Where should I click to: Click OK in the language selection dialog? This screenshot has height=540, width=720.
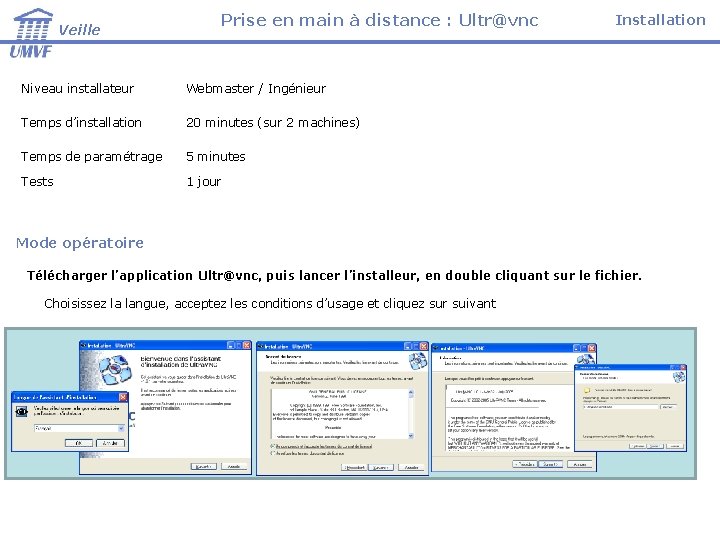(x=79, y=443)
